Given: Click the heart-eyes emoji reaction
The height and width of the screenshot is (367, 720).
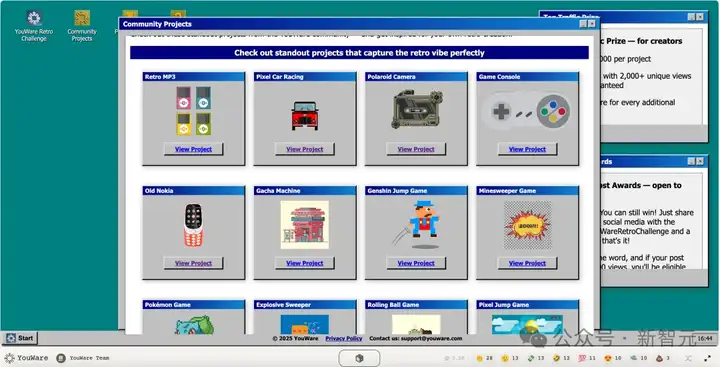Looking at the screenshot, I should (x=608, y=358).
